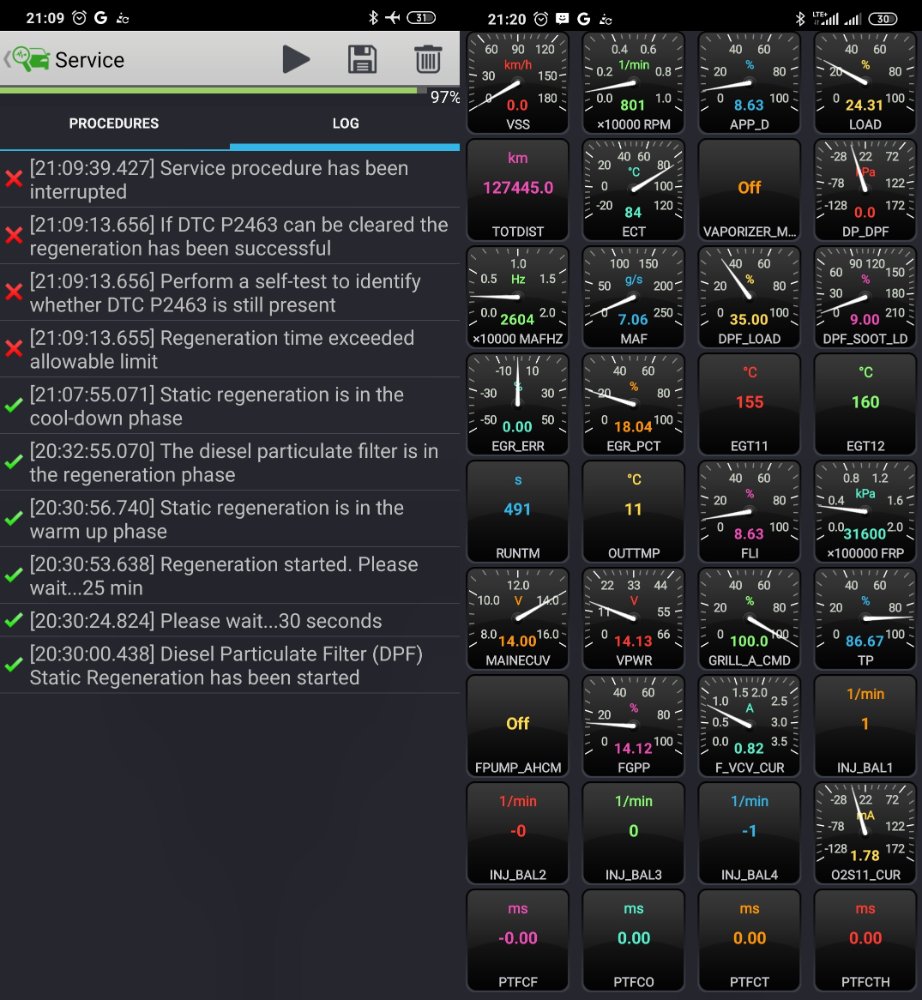Viewport: 922px width, 1000px height.
Task: Start the service procedure with play icon
Action: (295, 60)
